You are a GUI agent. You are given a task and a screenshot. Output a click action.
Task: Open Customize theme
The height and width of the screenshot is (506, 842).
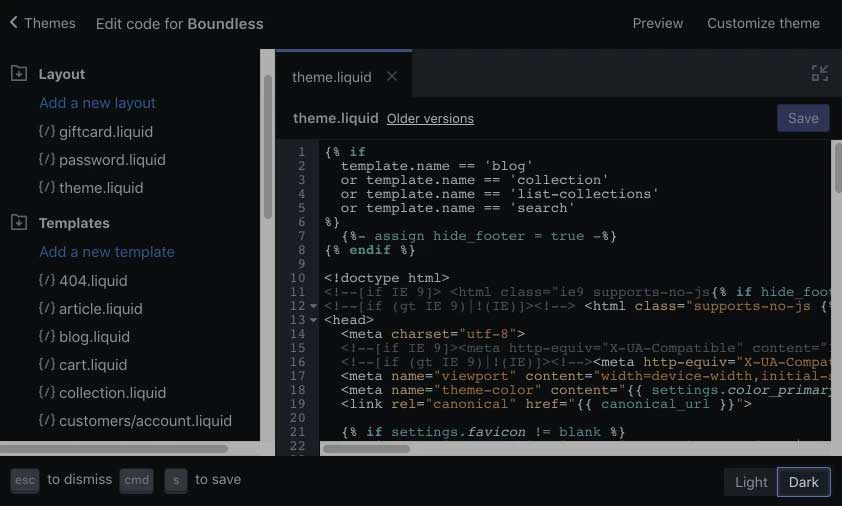(763, 23)
